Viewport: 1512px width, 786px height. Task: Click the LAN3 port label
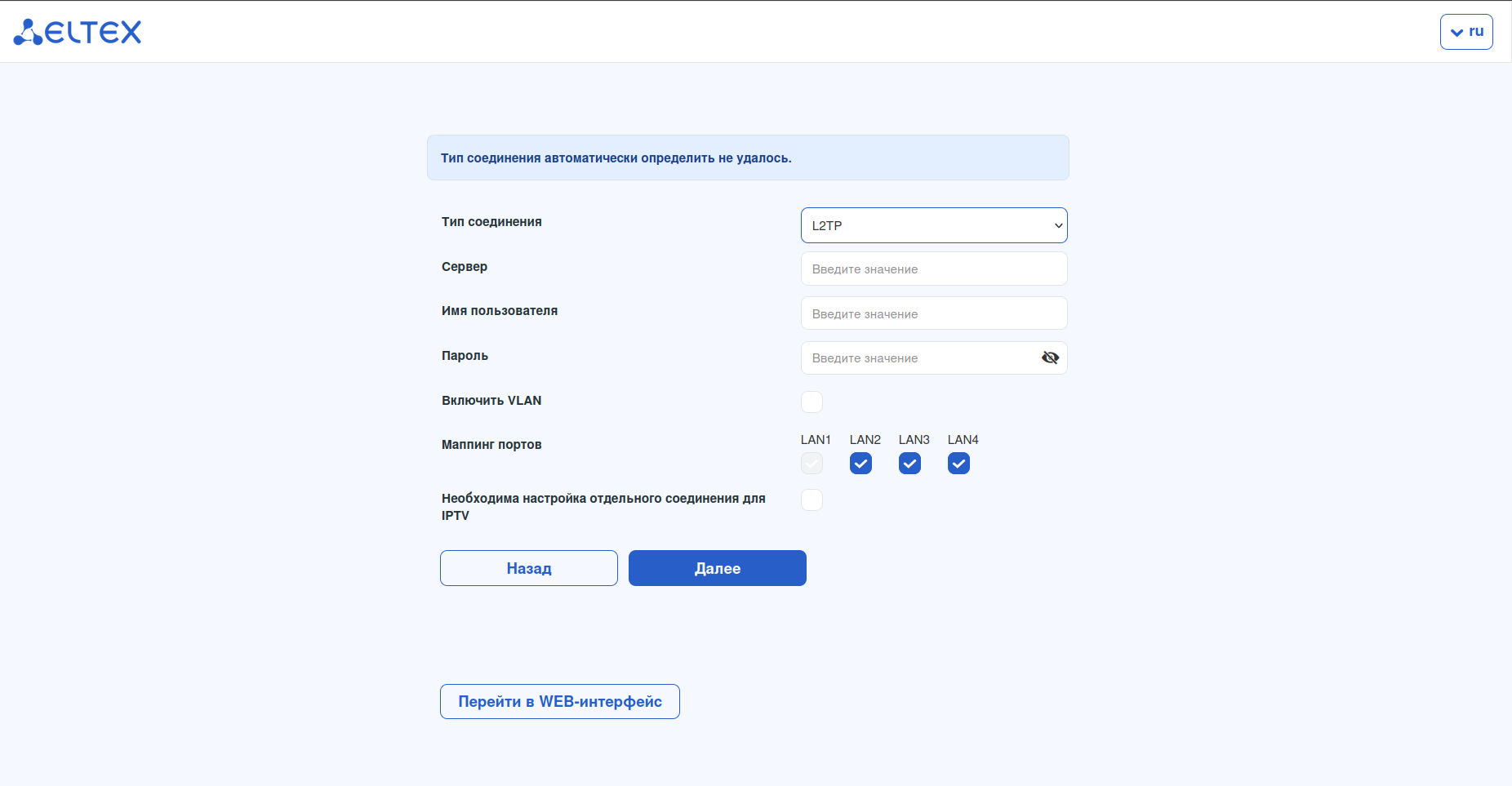click(x=914, y=440)
